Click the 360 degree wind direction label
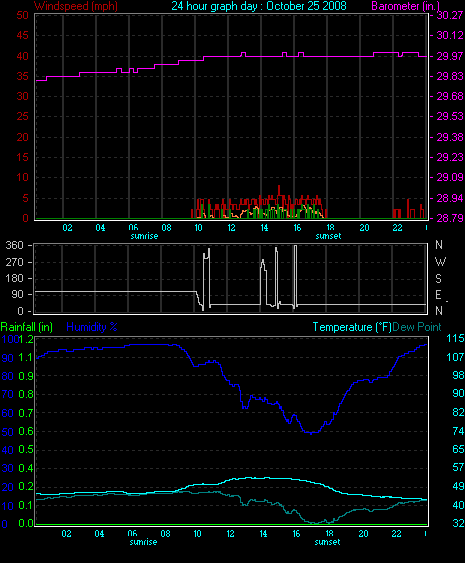The image size is (465, 563). [x=14, y=246]
